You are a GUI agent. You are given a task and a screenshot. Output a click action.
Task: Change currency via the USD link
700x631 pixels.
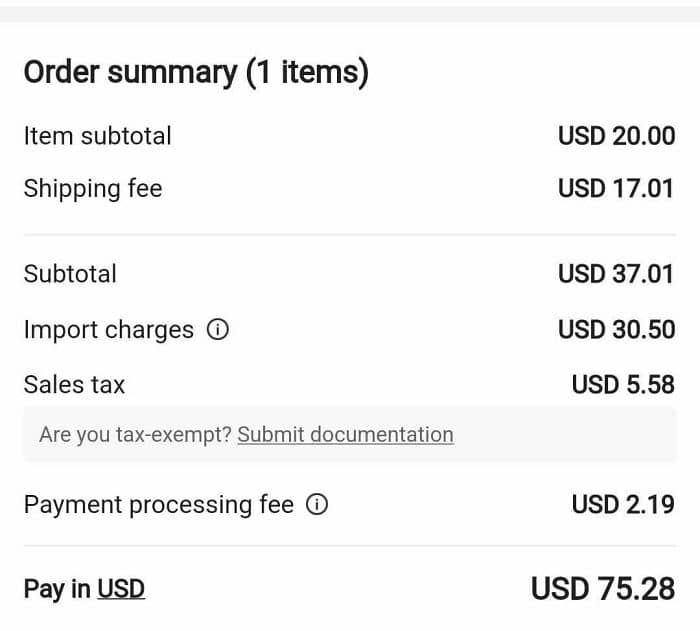pyautogui.click(x=121, y=589)
